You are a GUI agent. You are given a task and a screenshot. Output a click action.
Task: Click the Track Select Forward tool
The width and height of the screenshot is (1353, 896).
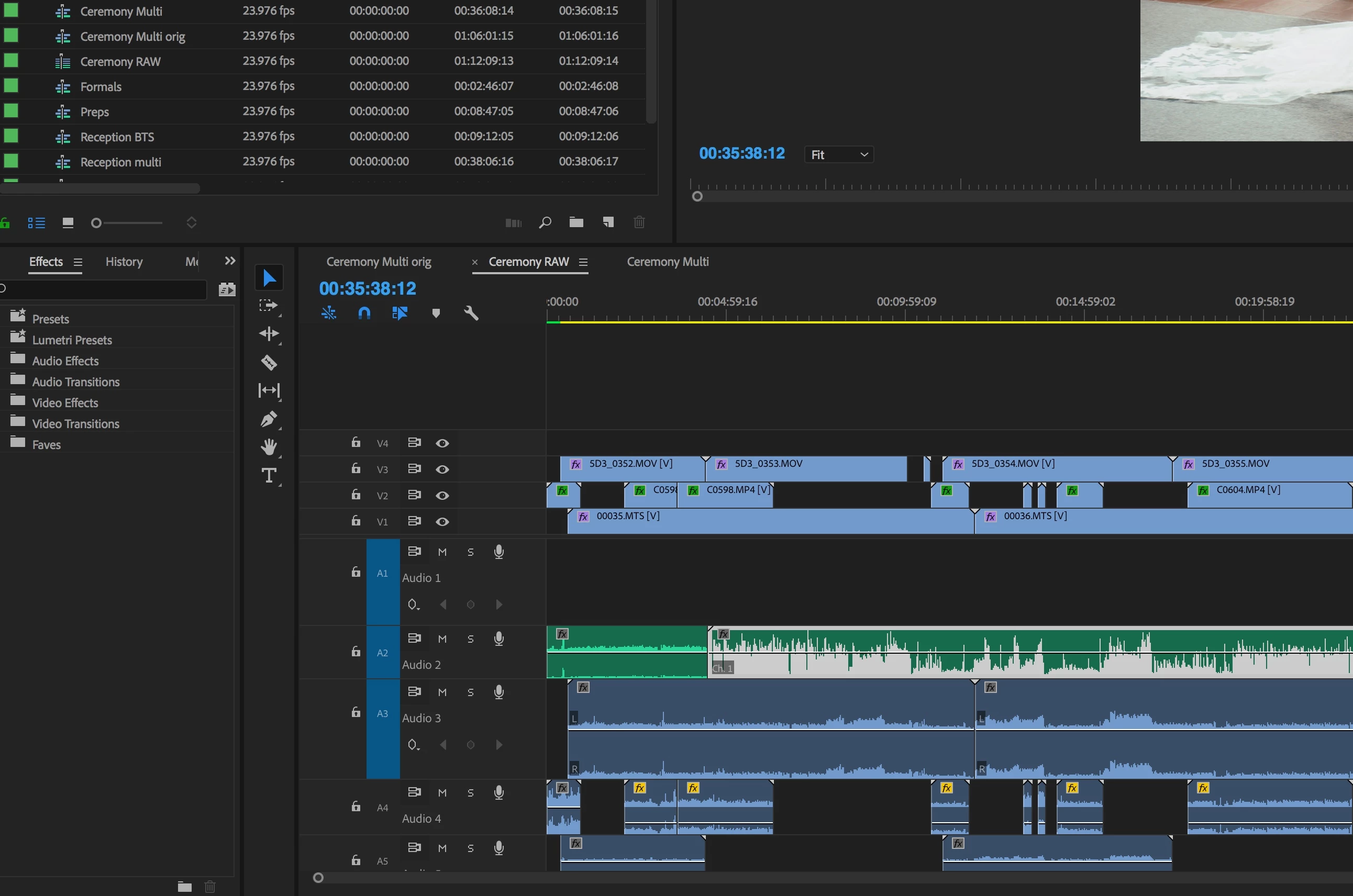(269, 306)
